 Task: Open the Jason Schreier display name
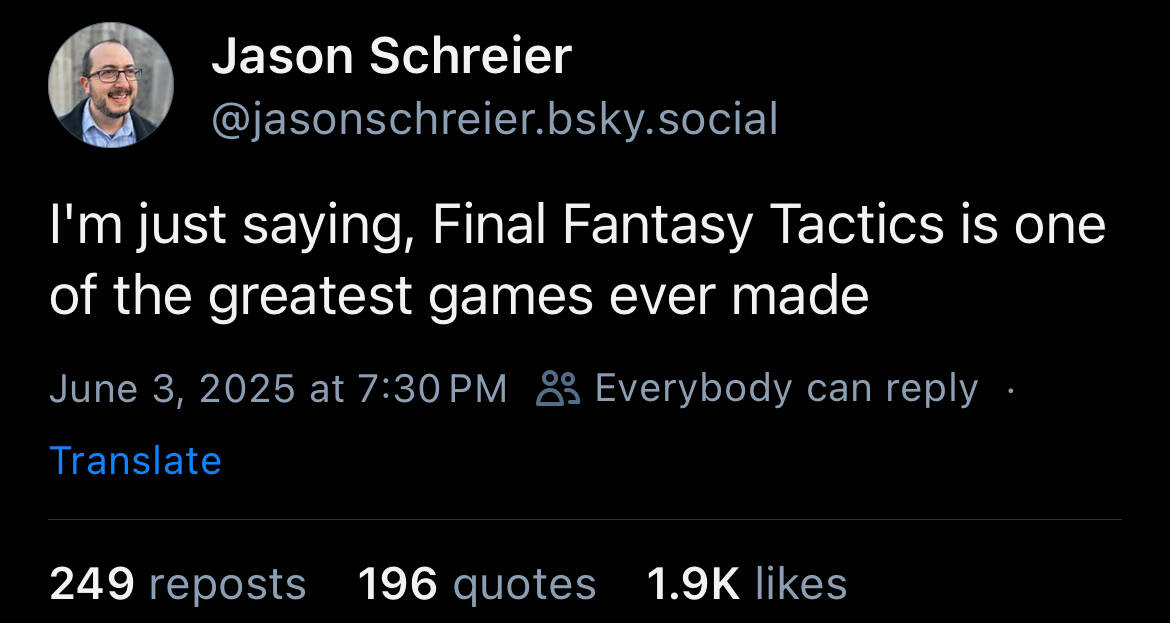[391, 57]
